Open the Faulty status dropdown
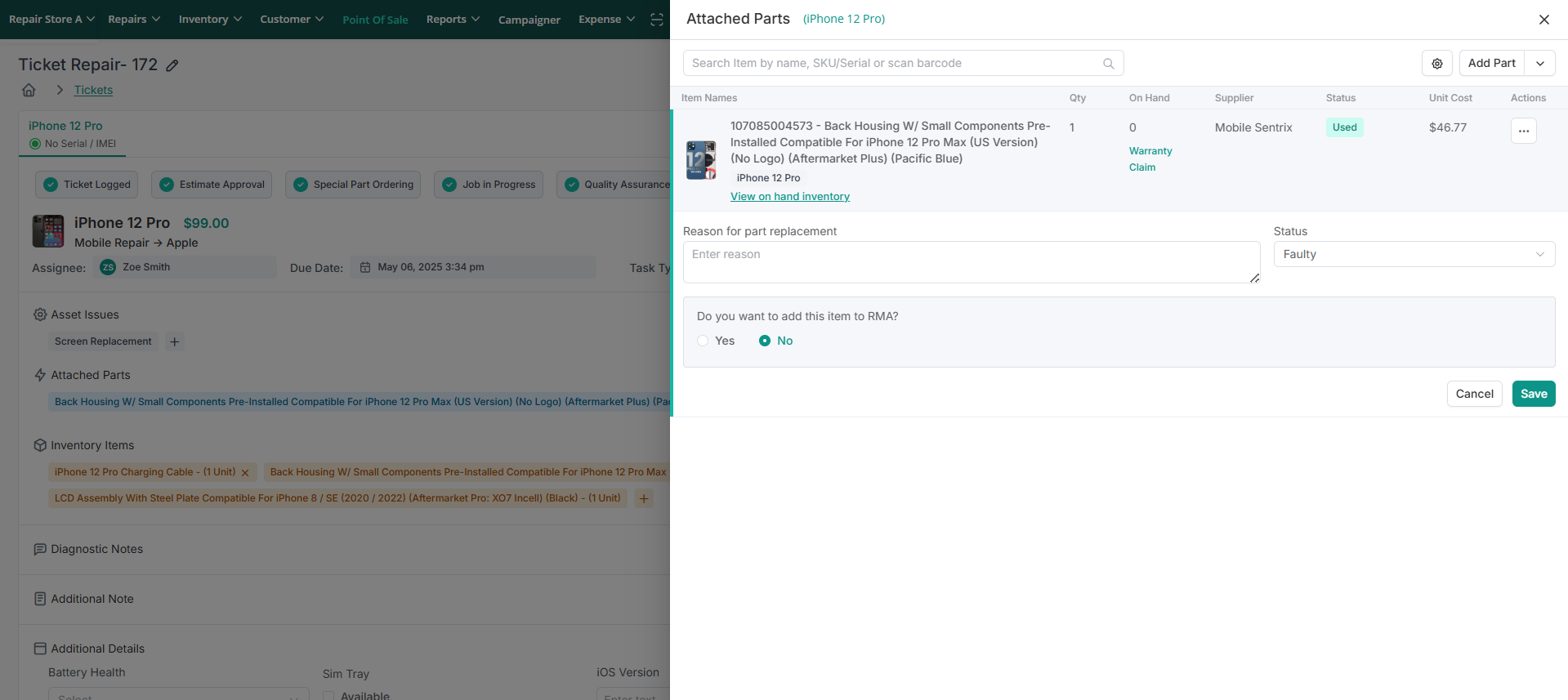 point(1414,254)
